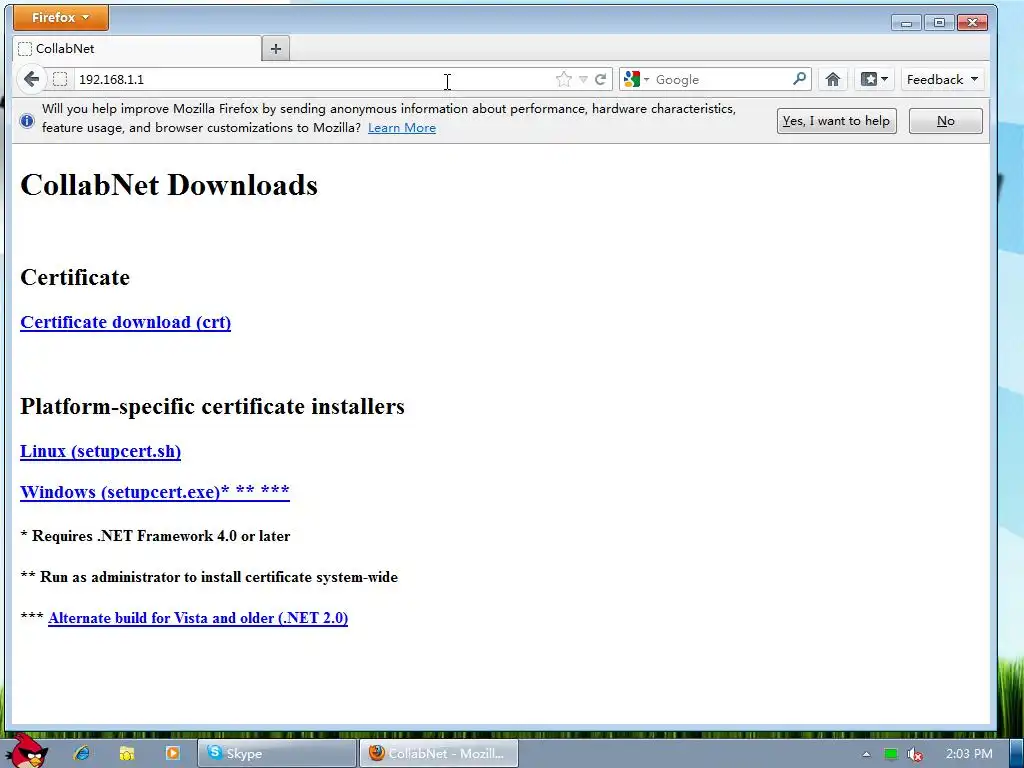
Task: Maximize the Firefox window
Action: point(939,23)
